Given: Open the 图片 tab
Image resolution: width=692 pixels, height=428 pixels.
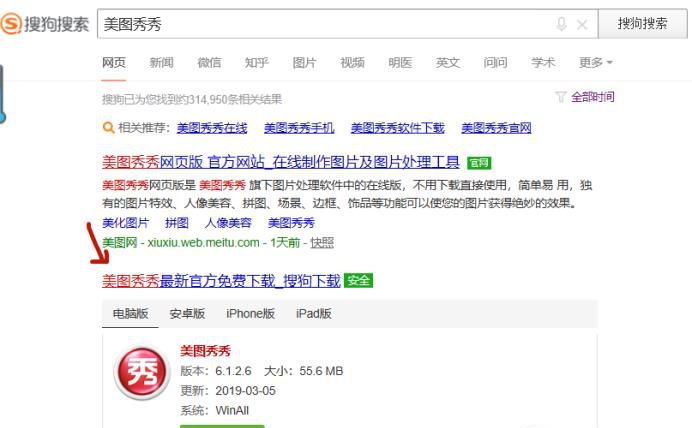Looking at the screenshot, I should pos(305,63).
